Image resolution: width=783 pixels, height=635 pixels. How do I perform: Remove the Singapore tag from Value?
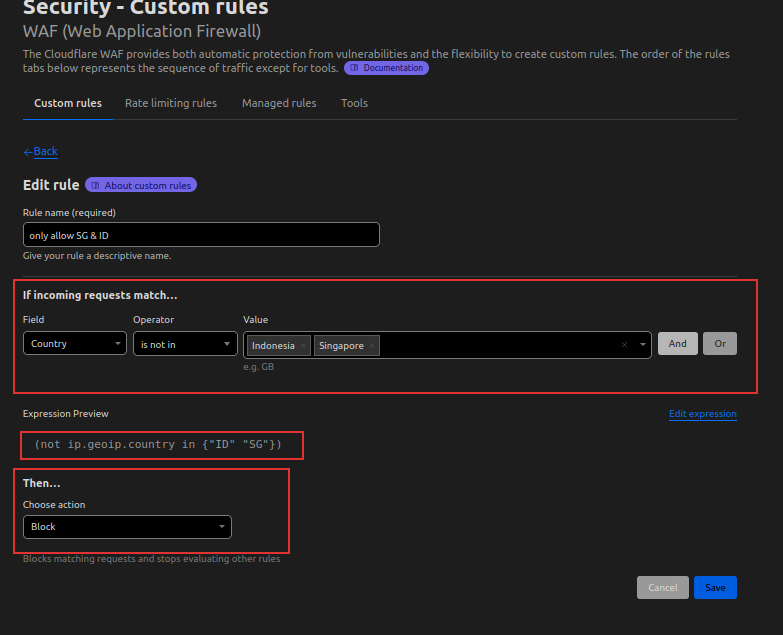(373, 346)
